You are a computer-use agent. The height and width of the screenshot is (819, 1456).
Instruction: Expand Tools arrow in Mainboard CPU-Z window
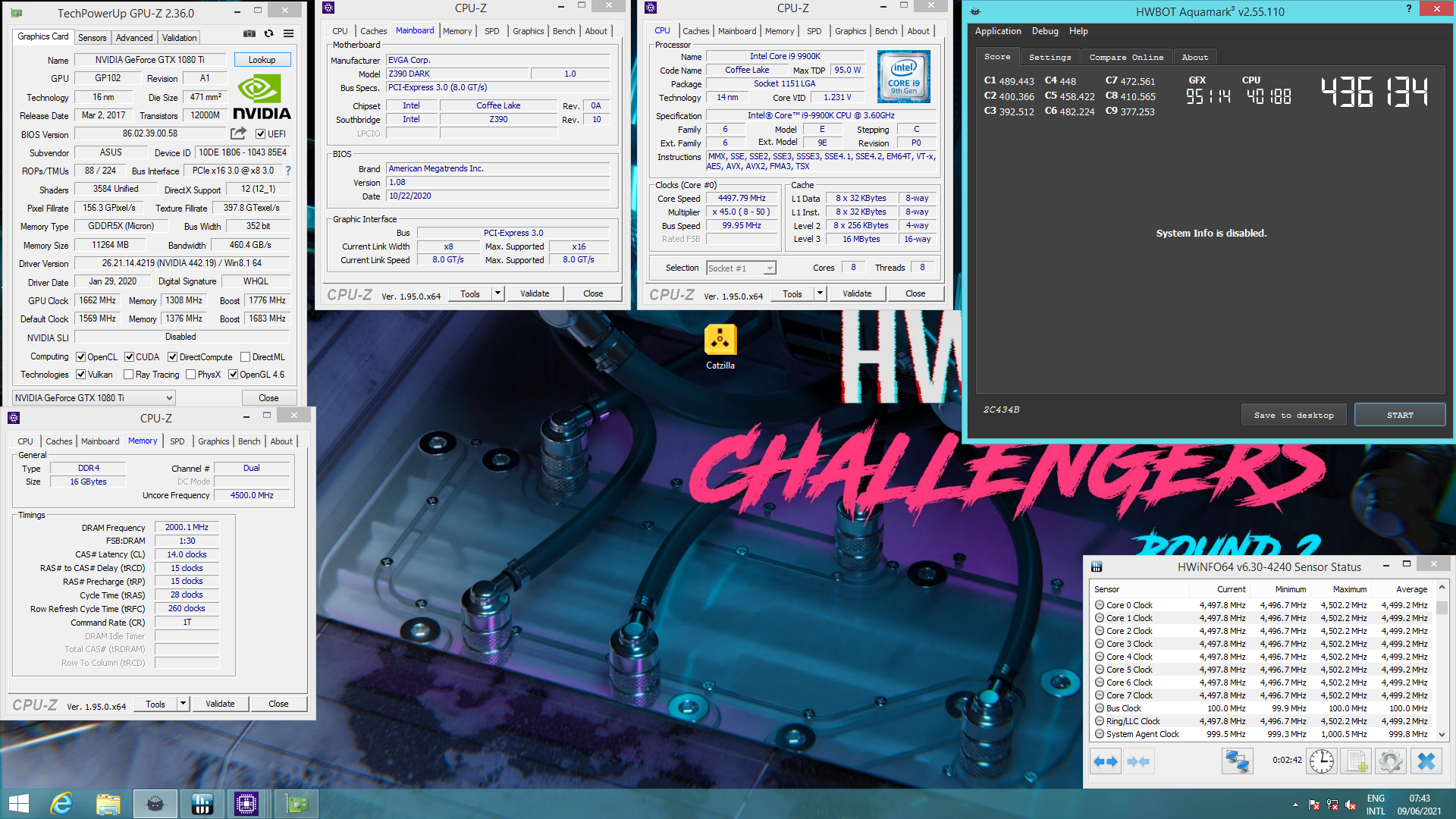coord(498,294)
